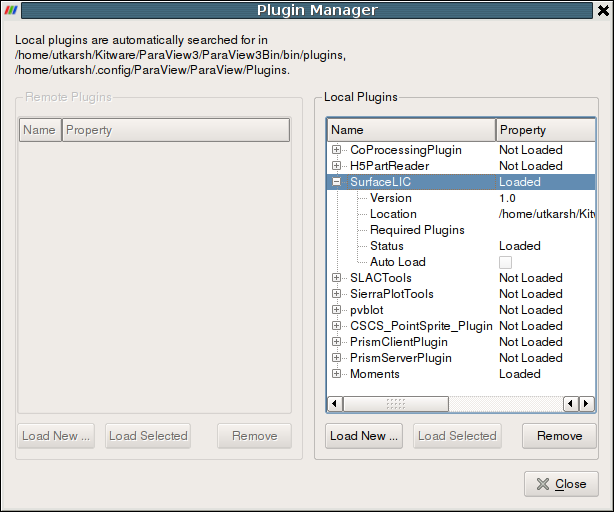Expand the H5PartReader tree node
This screenshot has height=512, width=614.
point(336,166)
